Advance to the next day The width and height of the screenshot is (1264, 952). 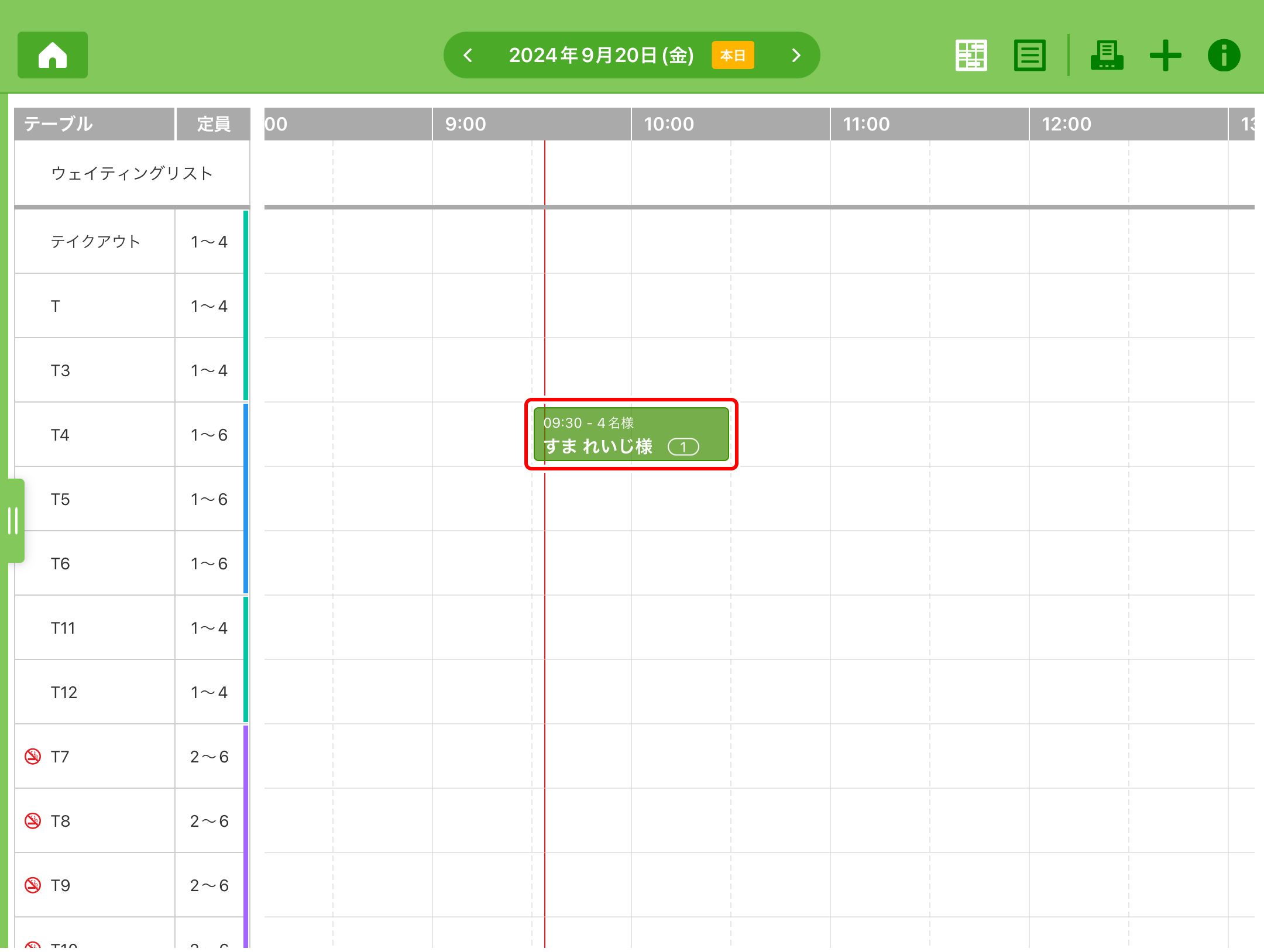click(x=796, y=56)
